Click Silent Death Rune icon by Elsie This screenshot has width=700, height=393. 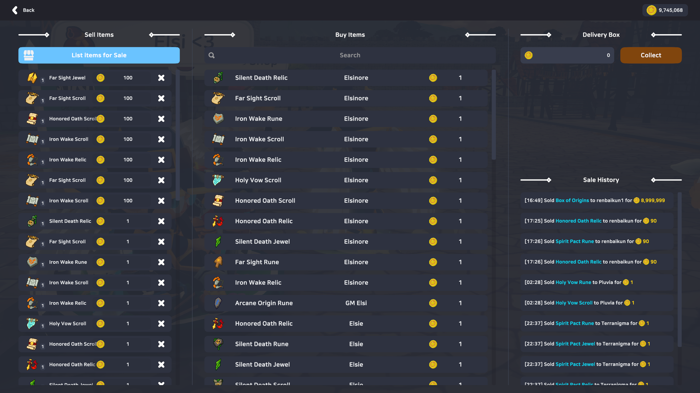pos(218,344)
